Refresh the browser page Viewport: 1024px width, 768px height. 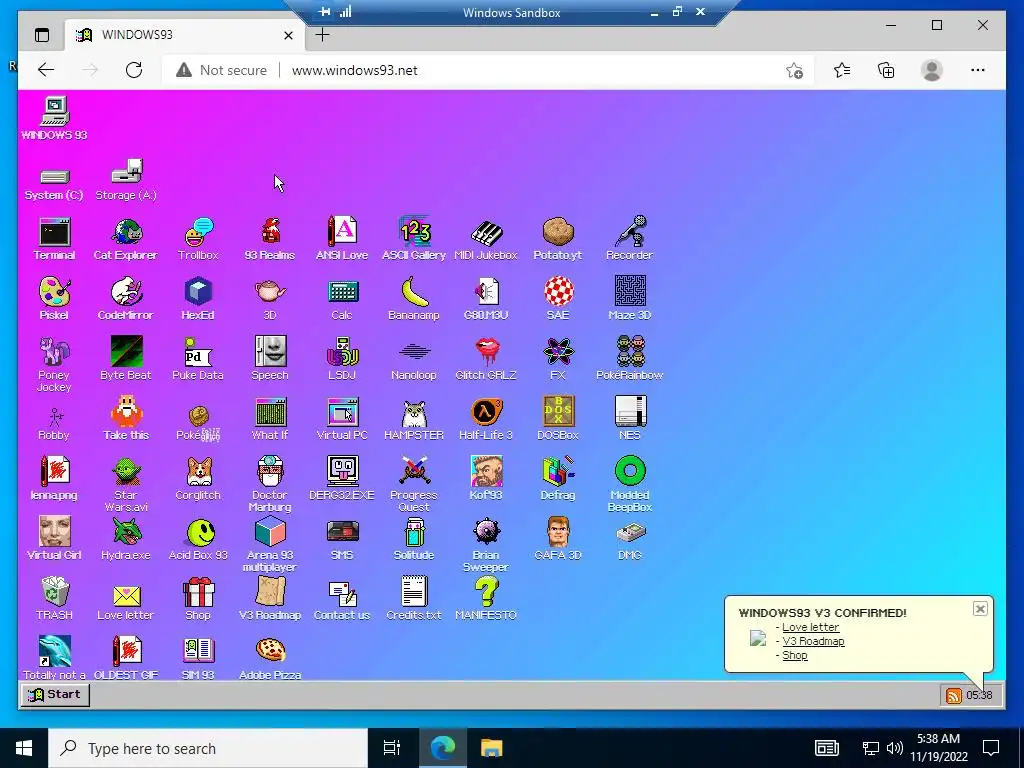[134, 70]
